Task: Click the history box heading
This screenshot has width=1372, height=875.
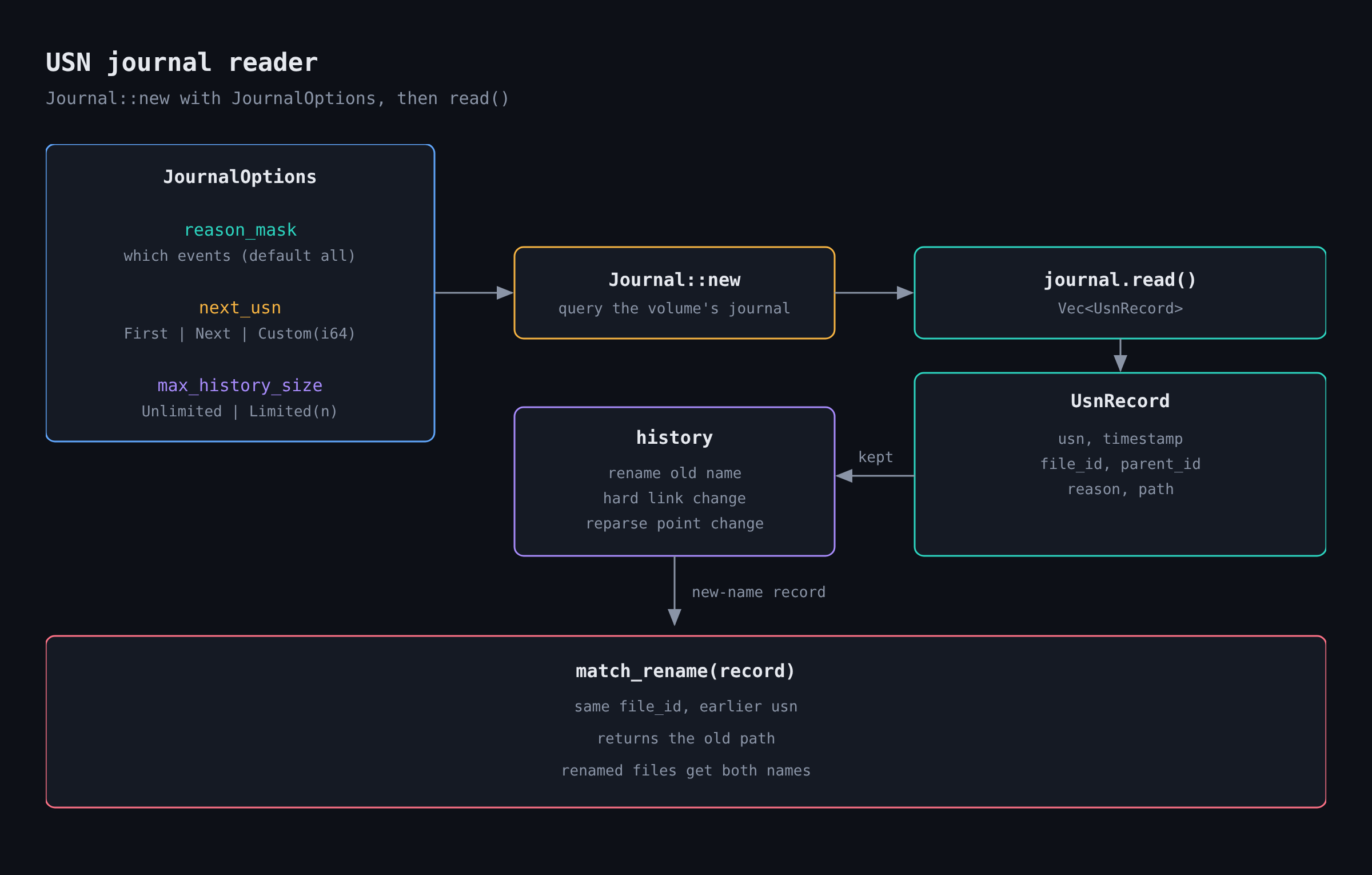Action: [675, 437]
